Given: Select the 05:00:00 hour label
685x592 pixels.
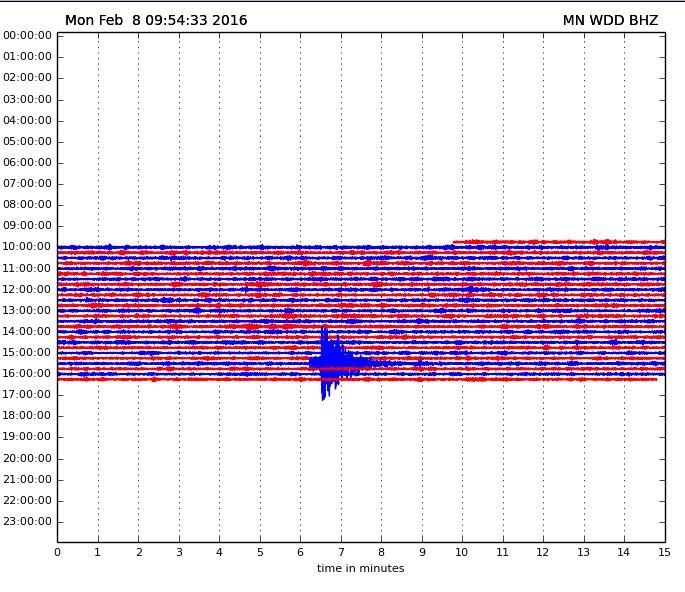Looking at the screenshot, I should (x=27, y=141).
